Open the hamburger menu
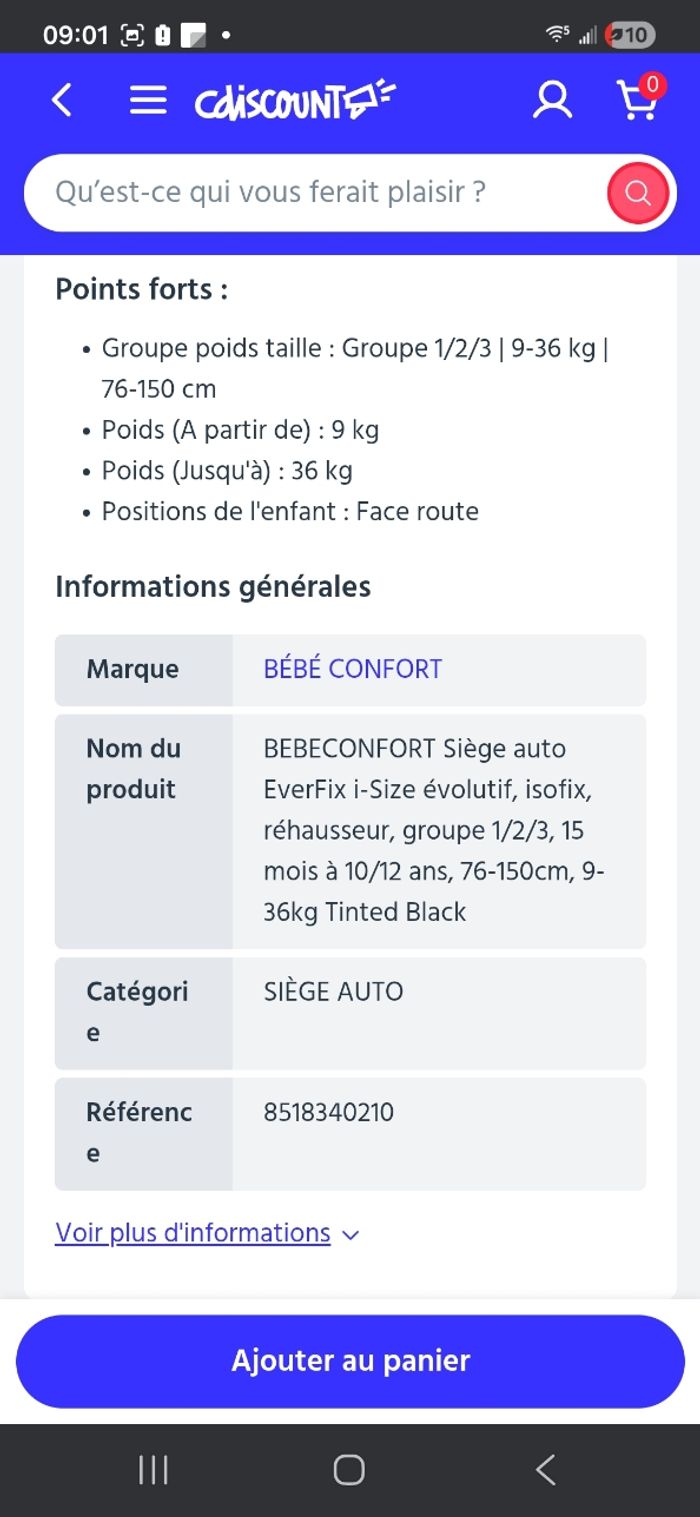Image resolution: width=700 pixels, height=1517 pixels. click(x=148, y=100)
